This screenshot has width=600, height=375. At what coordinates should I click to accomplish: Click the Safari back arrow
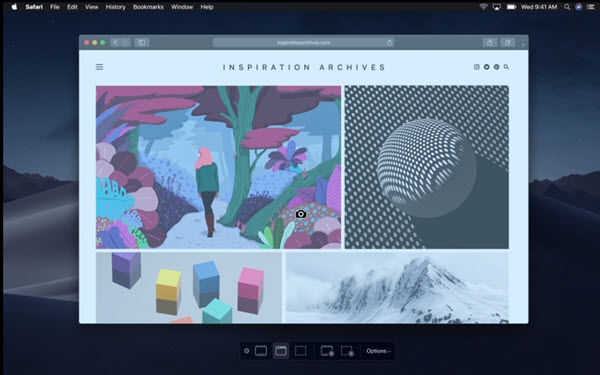[116, 42]
